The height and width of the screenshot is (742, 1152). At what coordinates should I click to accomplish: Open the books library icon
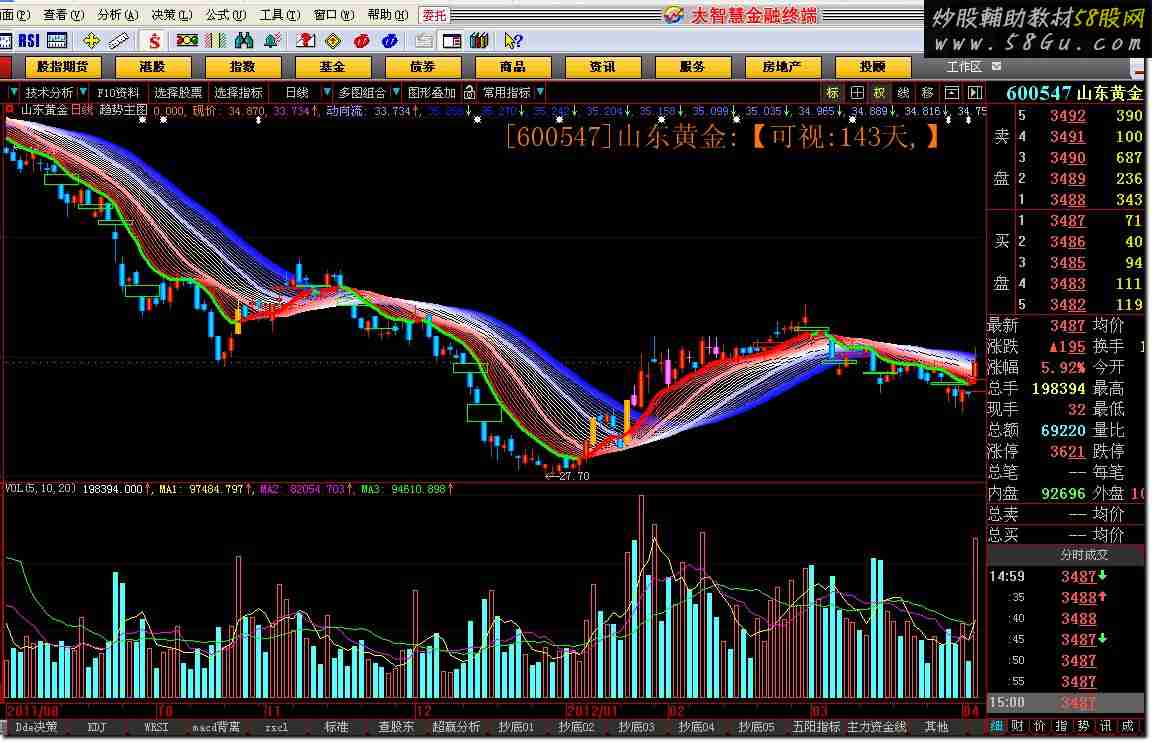pyautogui.click(x=479, y=40)
